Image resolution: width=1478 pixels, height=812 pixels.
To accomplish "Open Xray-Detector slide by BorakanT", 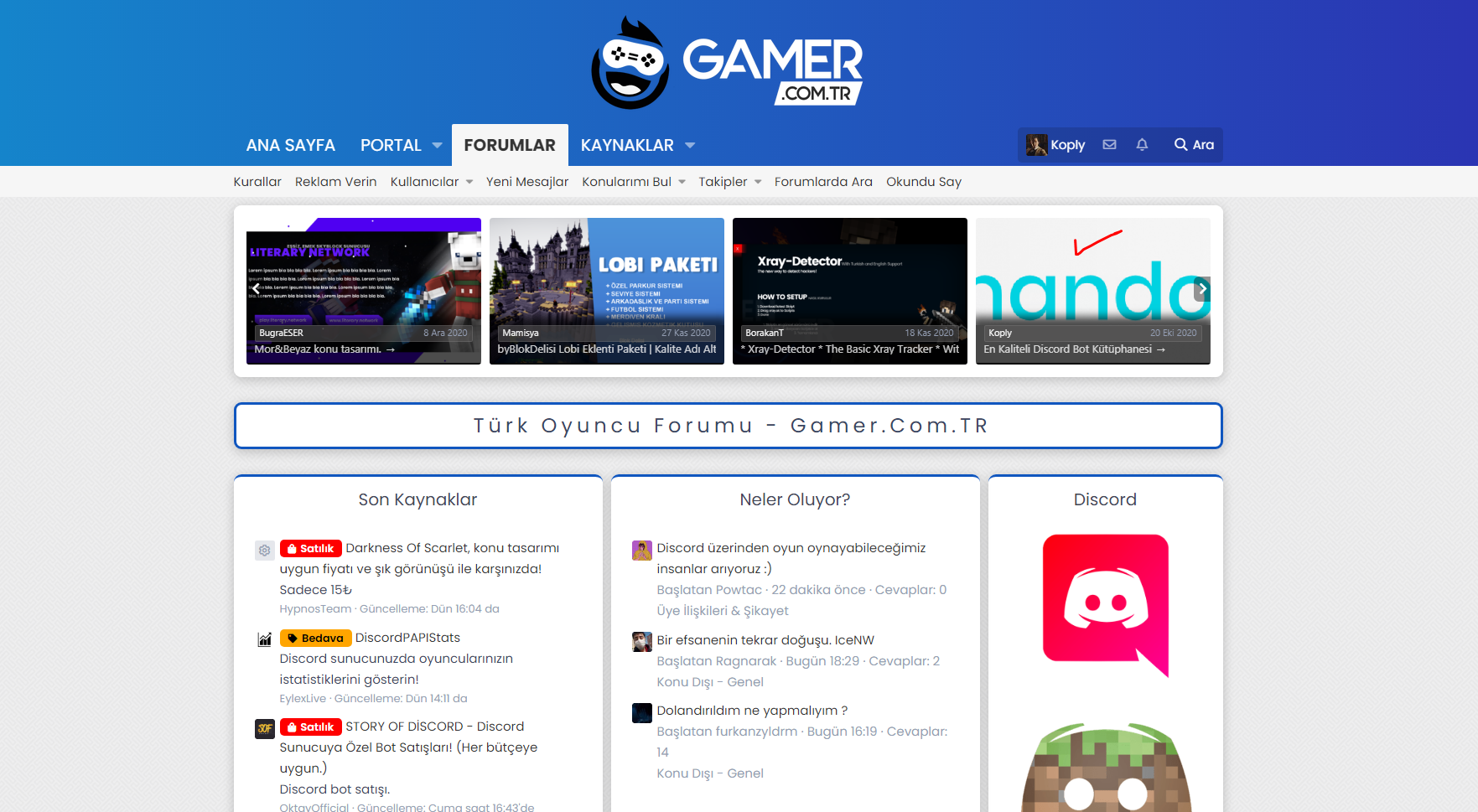I will tap(850, 291).
